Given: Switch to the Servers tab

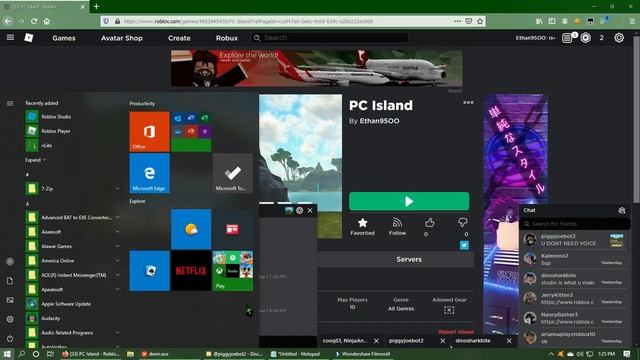Looking at the screenshot, I should 409,259.
